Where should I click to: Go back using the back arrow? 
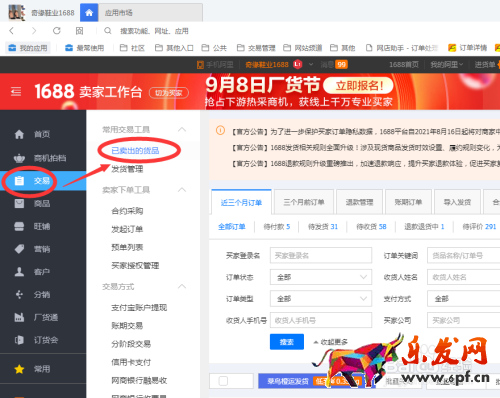point(12,31)
